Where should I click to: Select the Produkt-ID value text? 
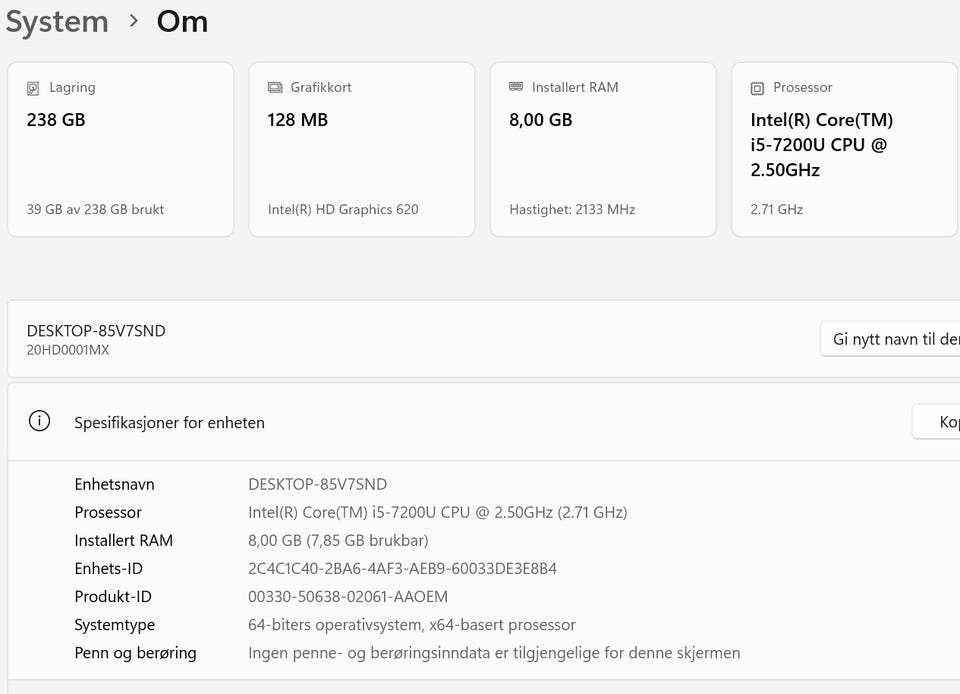(347, 597)
